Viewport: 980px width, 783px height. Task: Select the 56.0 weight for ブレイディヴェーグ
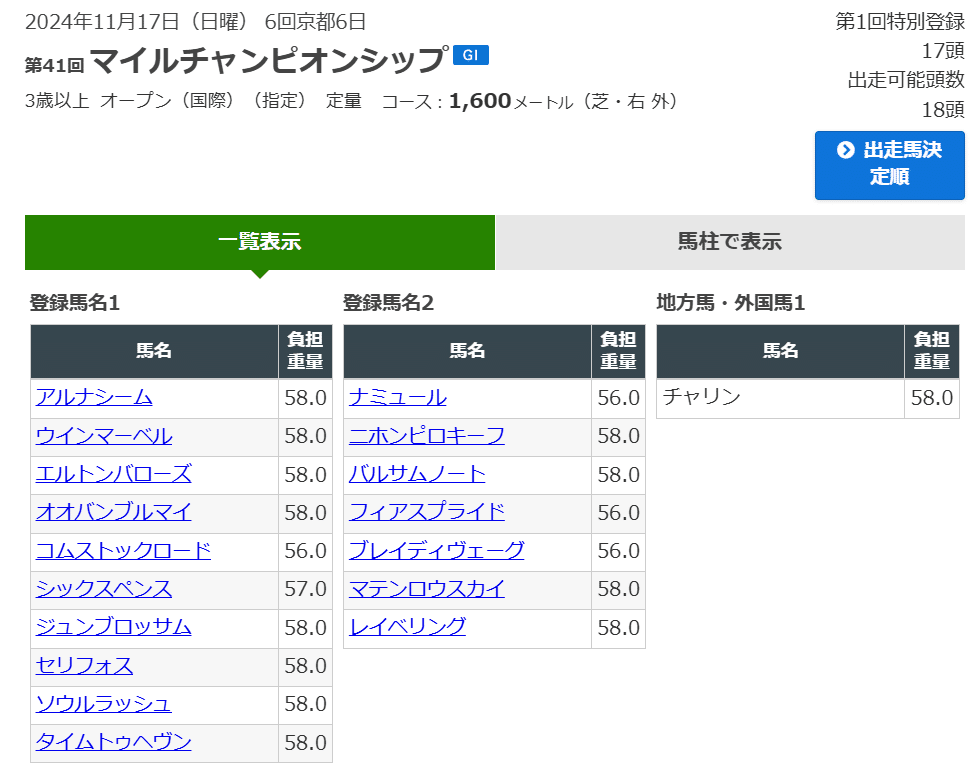(x=618, y=551)
